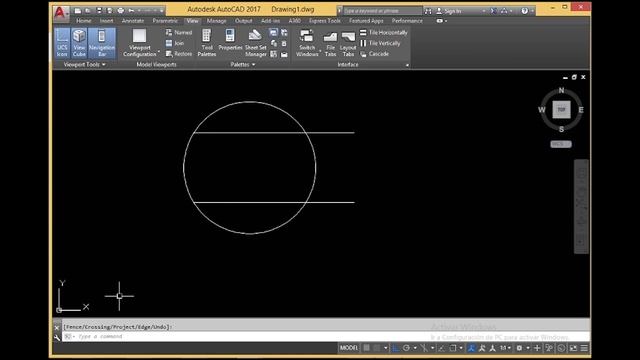This screenshot has height=360, width=640.
Task: Close the command line window with the X
Action: [57, 327]
